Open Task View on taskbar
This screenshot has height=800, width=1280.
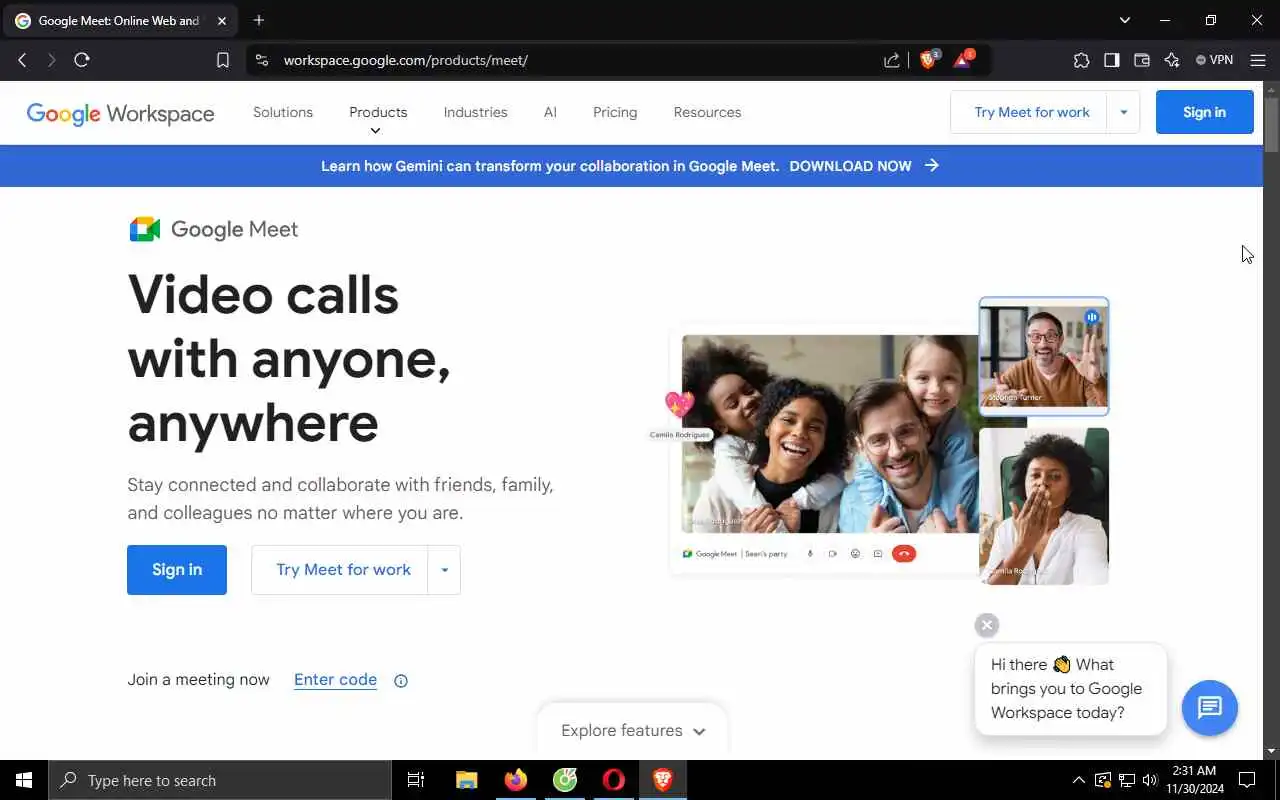click(x=416, y=780)
